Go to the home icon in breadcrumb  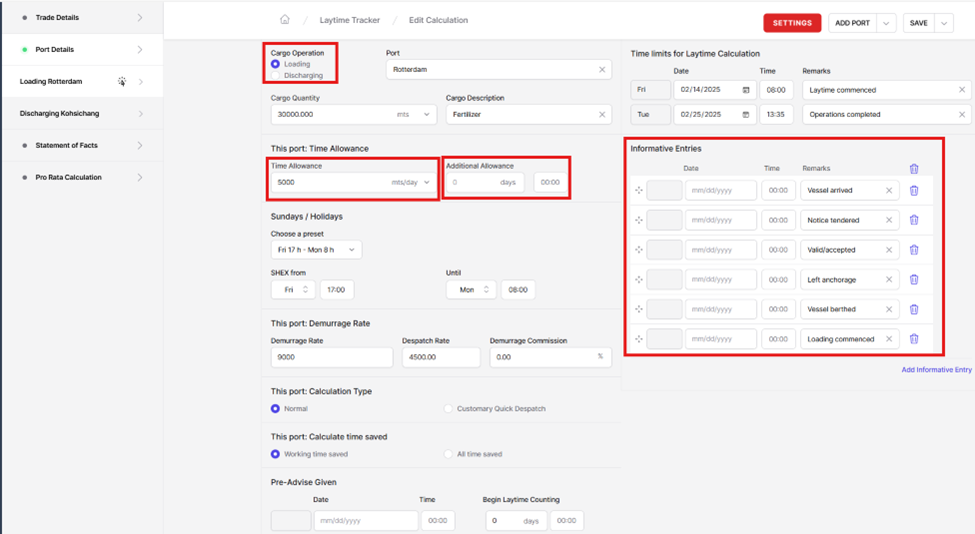(285, 19)
